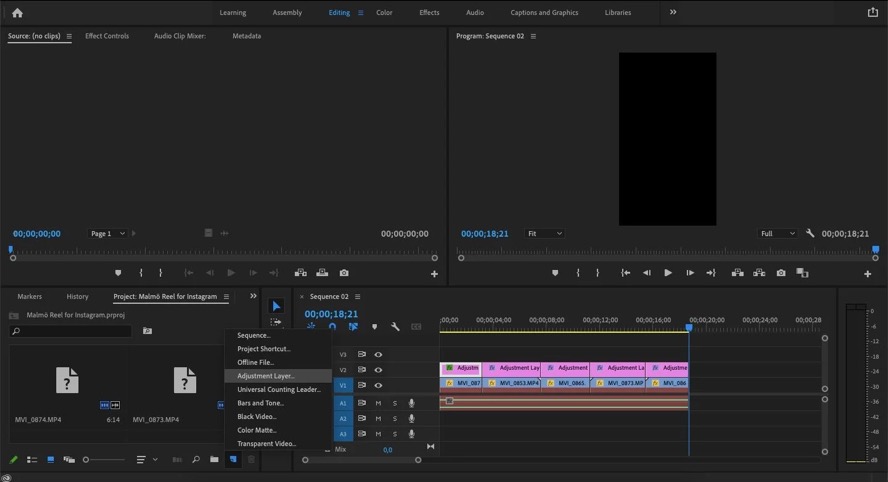Image resolution: width=888 pixels, height=482 pixels.
Task: Choose Sequence from the New Item menu
Action: (278, 335)
